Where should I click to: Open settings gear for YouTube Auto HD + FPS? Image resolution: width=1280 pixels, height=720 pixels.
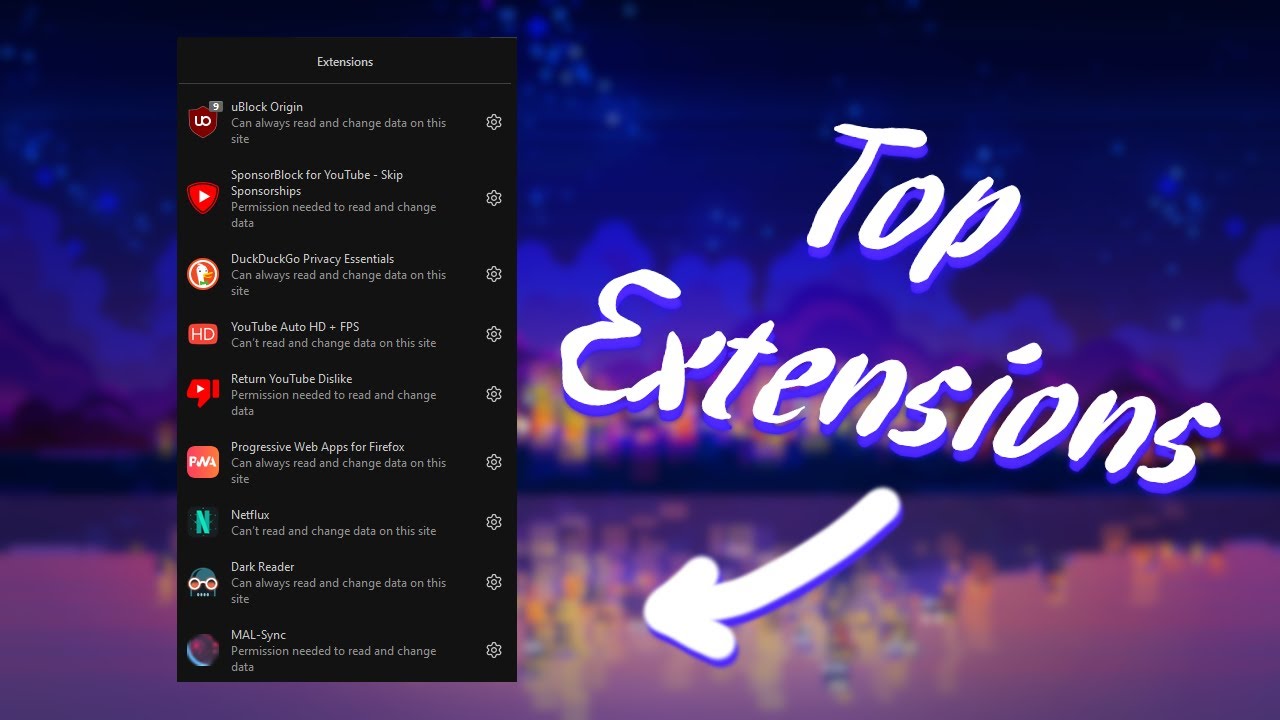[x=494, y=334]
